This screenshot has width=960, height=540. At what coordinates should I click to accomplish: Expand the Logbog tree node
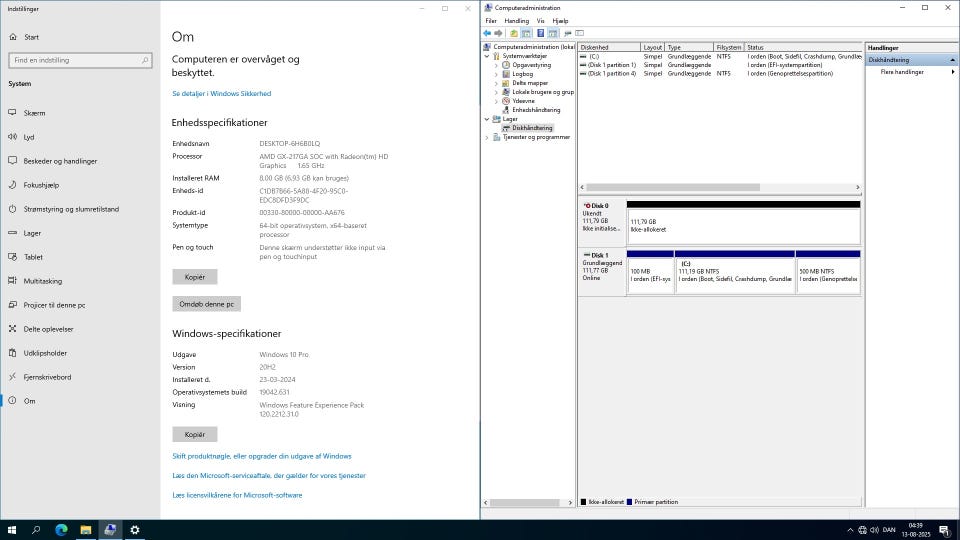tap(496, 74)
